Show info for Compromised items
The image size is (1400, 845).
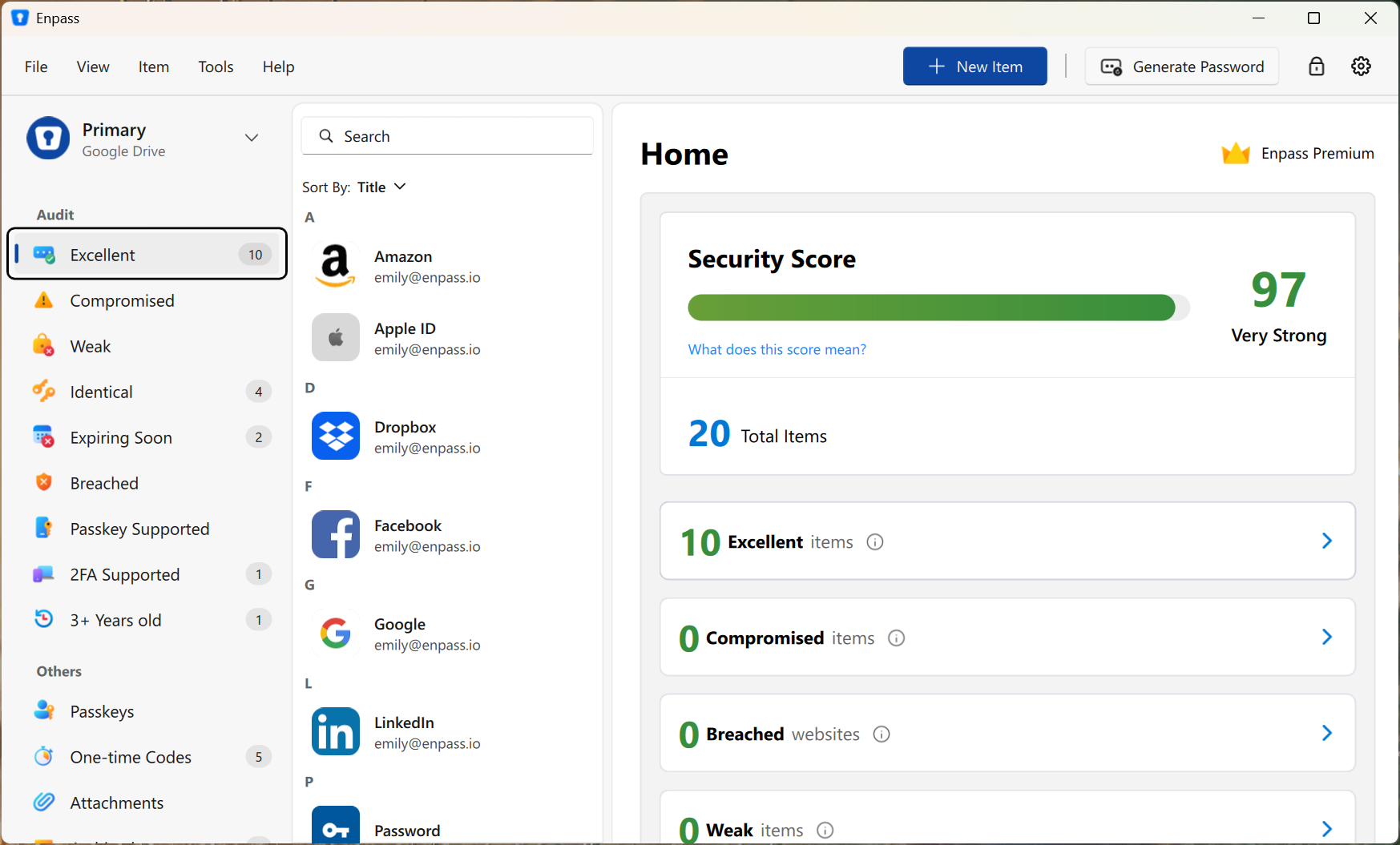point(897,638)
